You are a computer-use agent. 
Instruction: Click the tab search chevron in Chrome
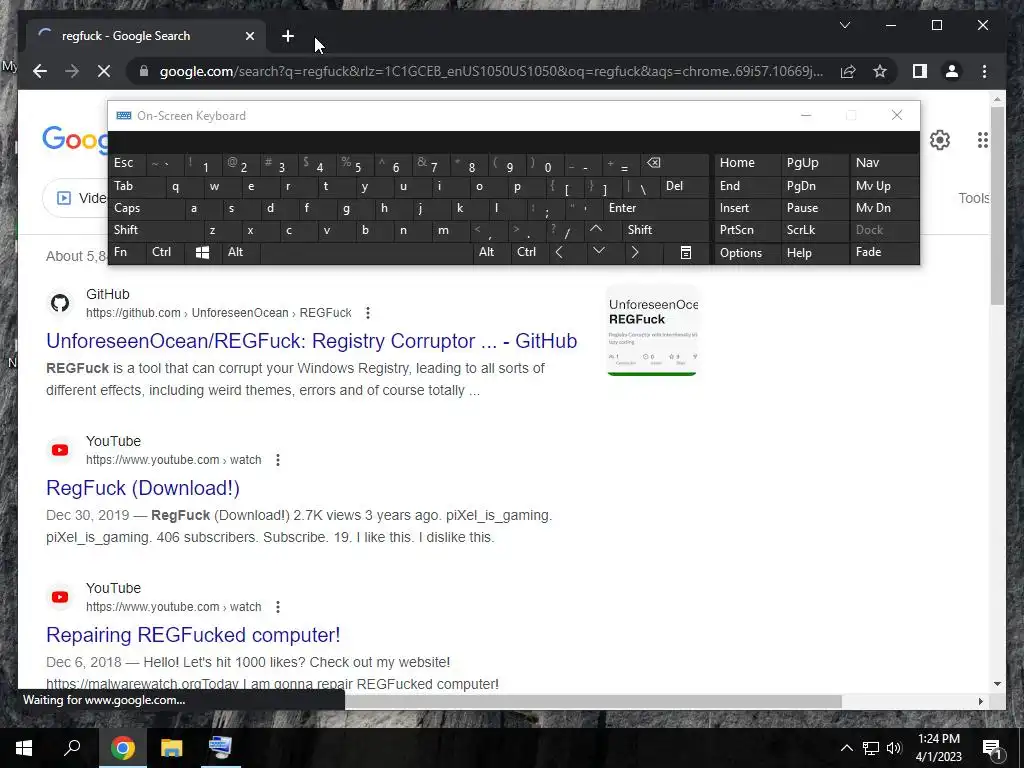tap(844, 25)
